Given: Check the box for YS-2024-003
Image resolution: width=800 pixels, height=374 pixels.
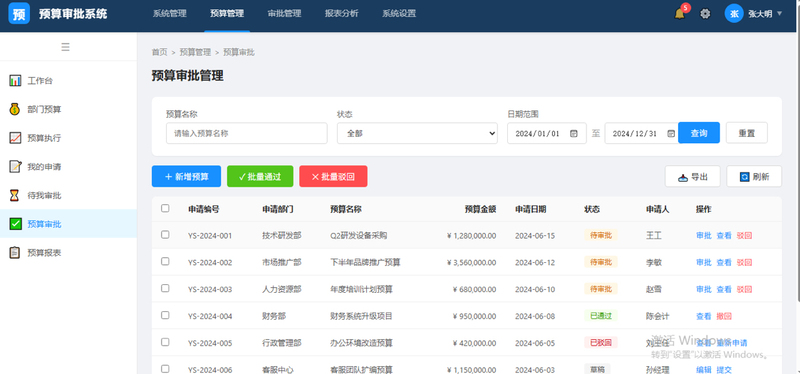Looking at the screenshot, I should (165, 288).
